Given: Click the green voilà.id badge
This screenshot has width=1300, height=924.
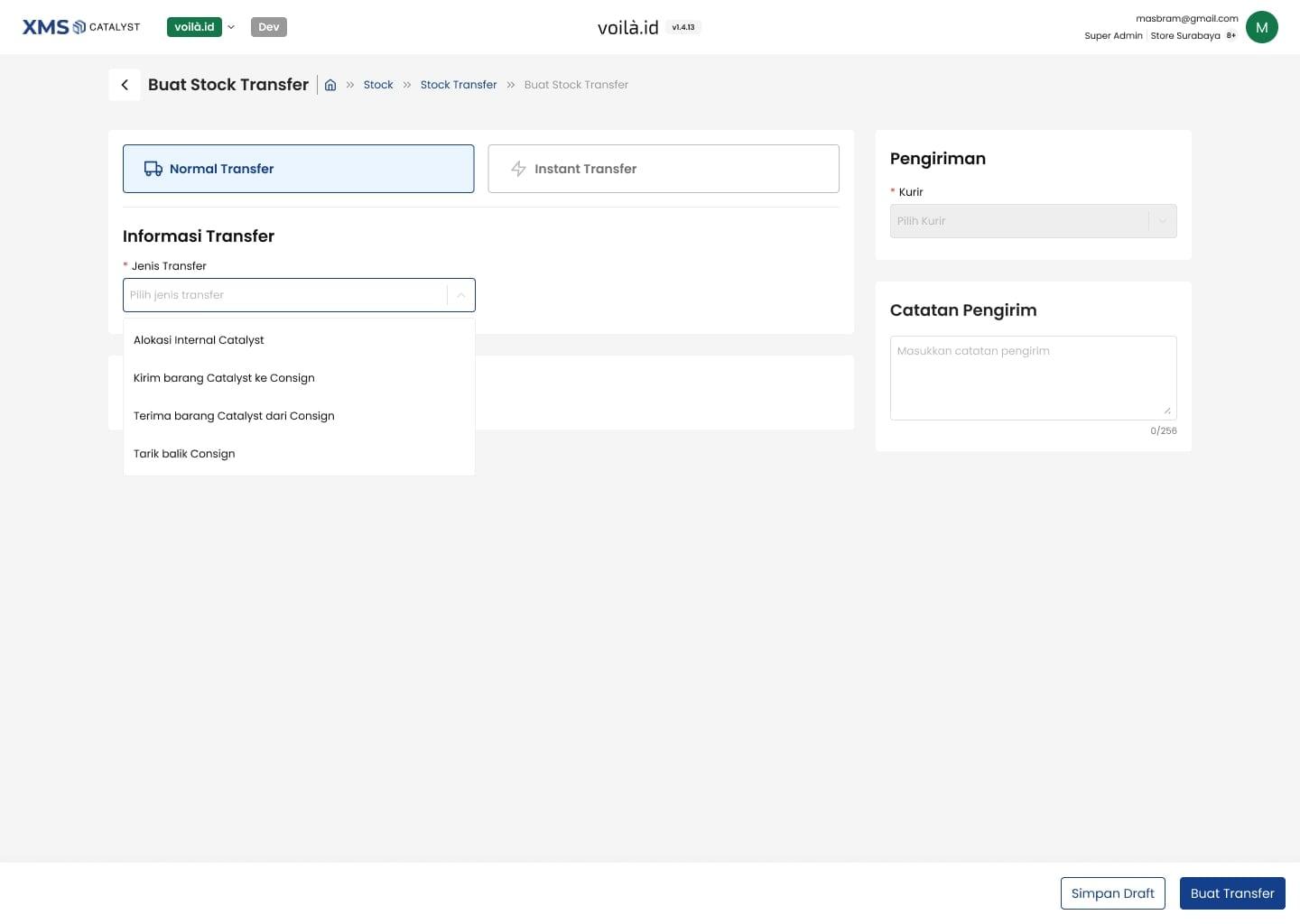Looking at the screenshot, I should (194, 27).
